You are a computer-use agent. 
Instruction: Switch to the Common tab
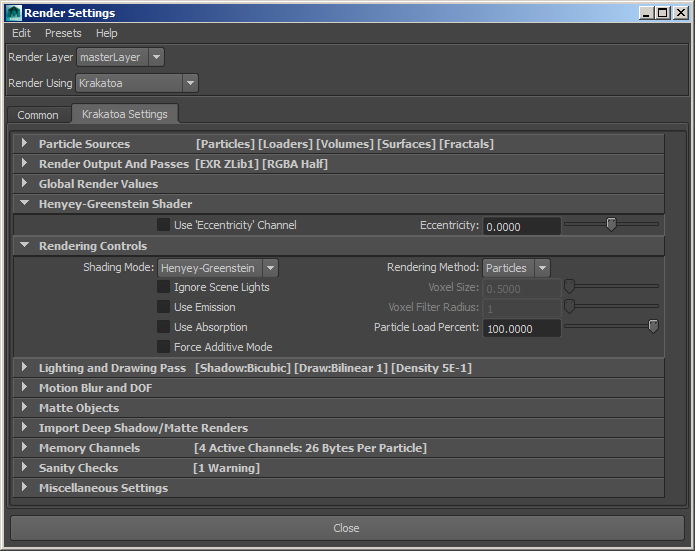click(x=38, y=115)
